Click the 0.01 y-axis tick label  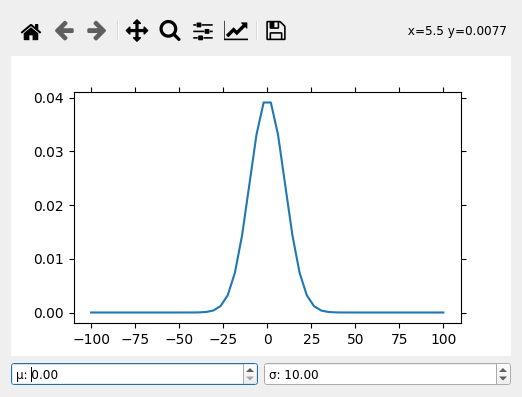point(49,259)
